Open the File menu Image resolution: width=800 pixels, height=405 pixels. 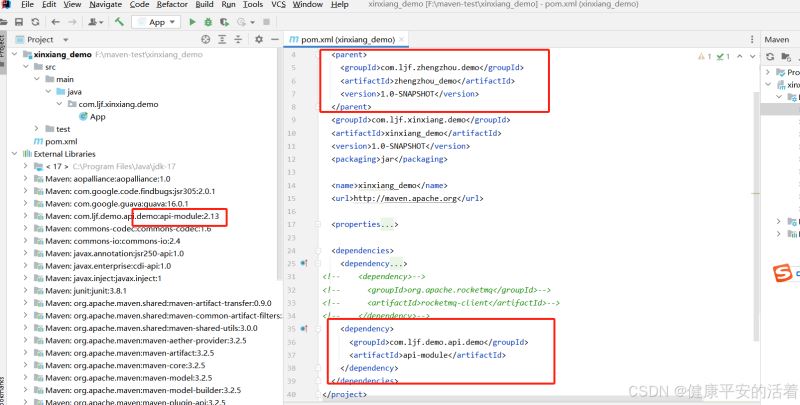(27, 5)
